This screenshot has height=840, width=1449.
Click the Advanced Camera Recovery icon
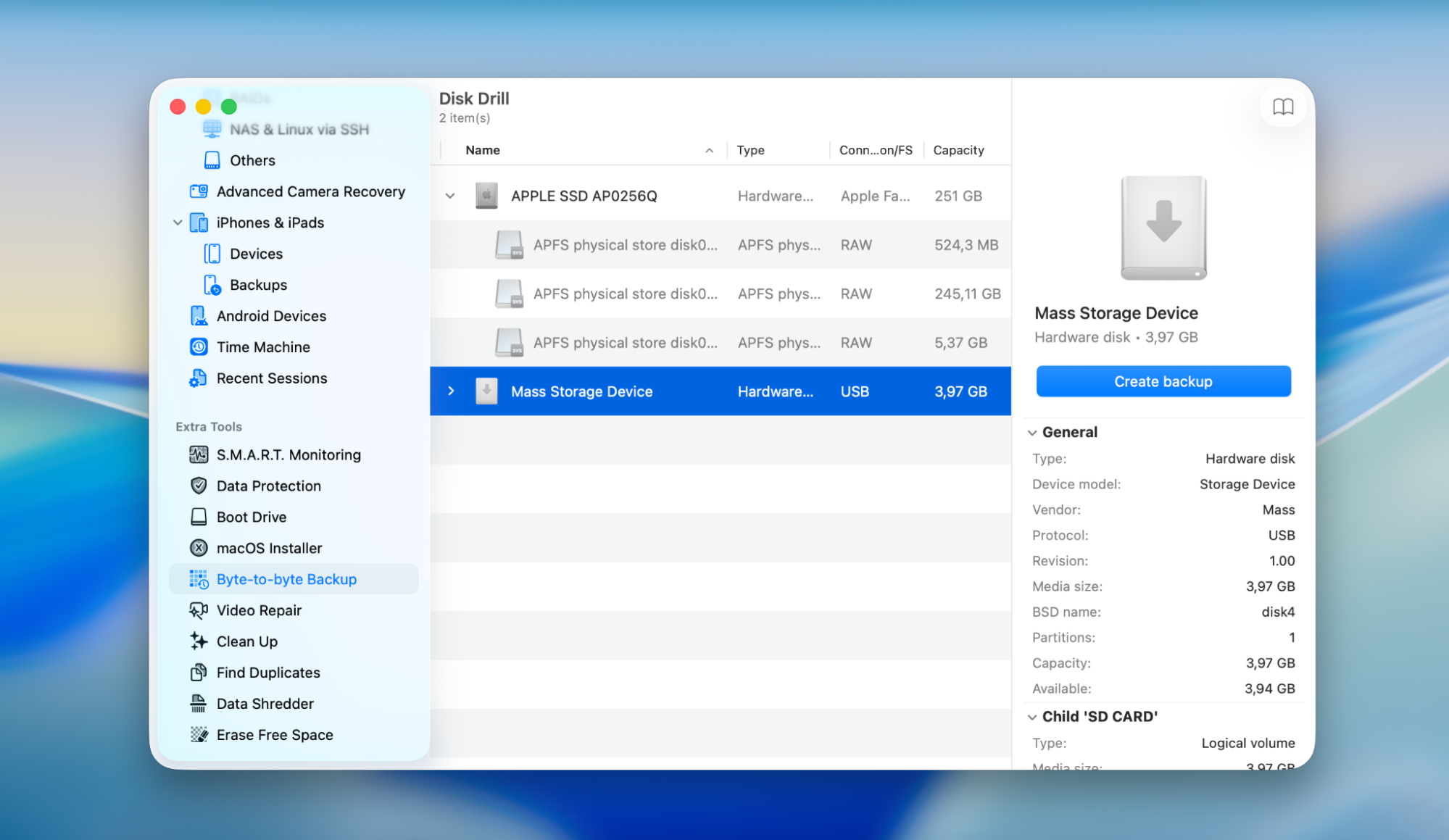199,191
